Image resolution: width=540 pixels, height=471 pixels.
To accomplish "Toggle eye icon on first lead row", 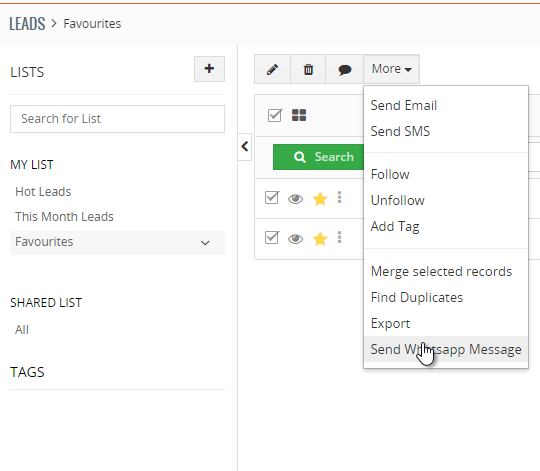I will [295, 199].
